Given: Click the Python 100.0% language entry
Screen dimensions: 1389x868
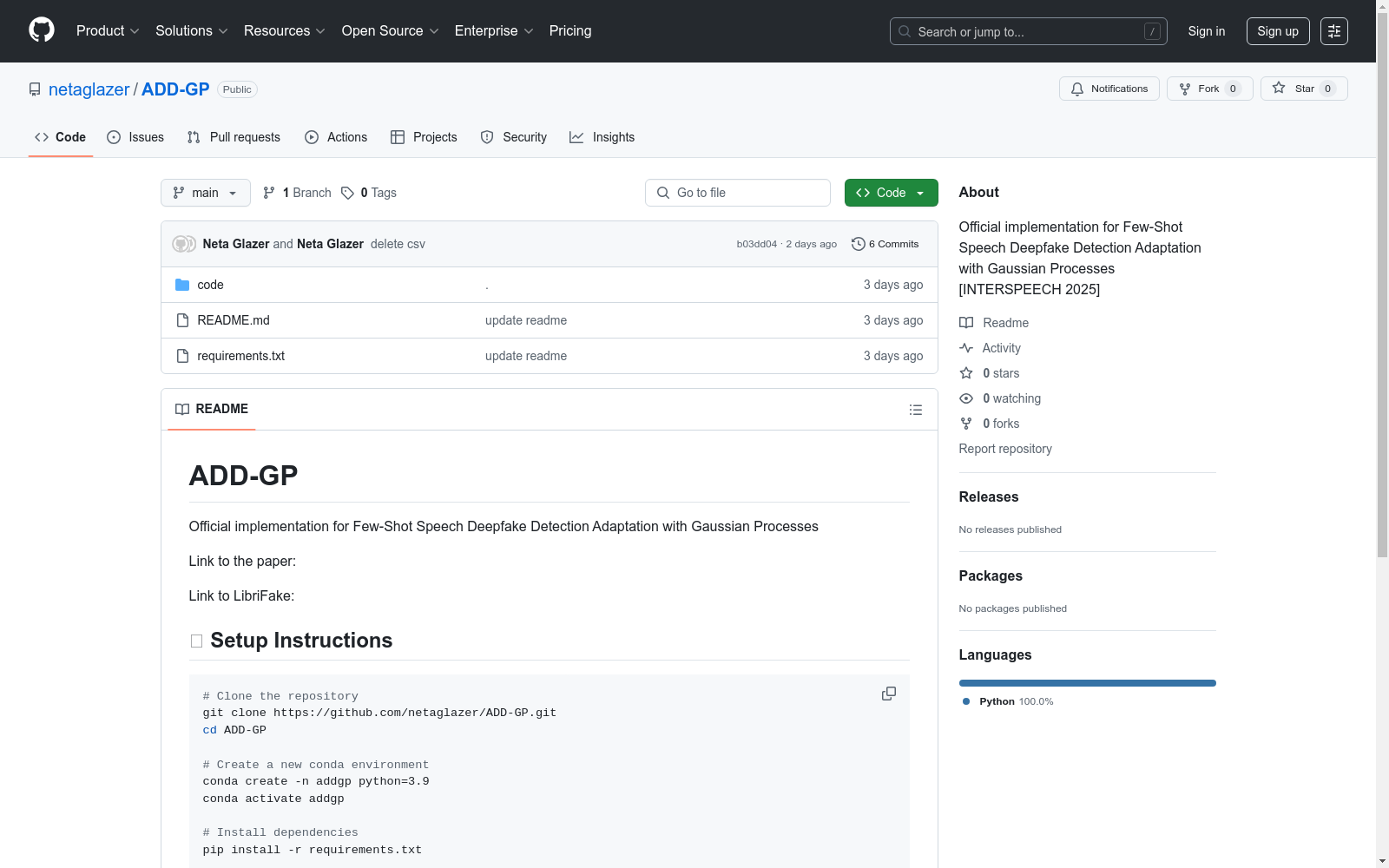Looking at the screenshot, I should 1008,701.
